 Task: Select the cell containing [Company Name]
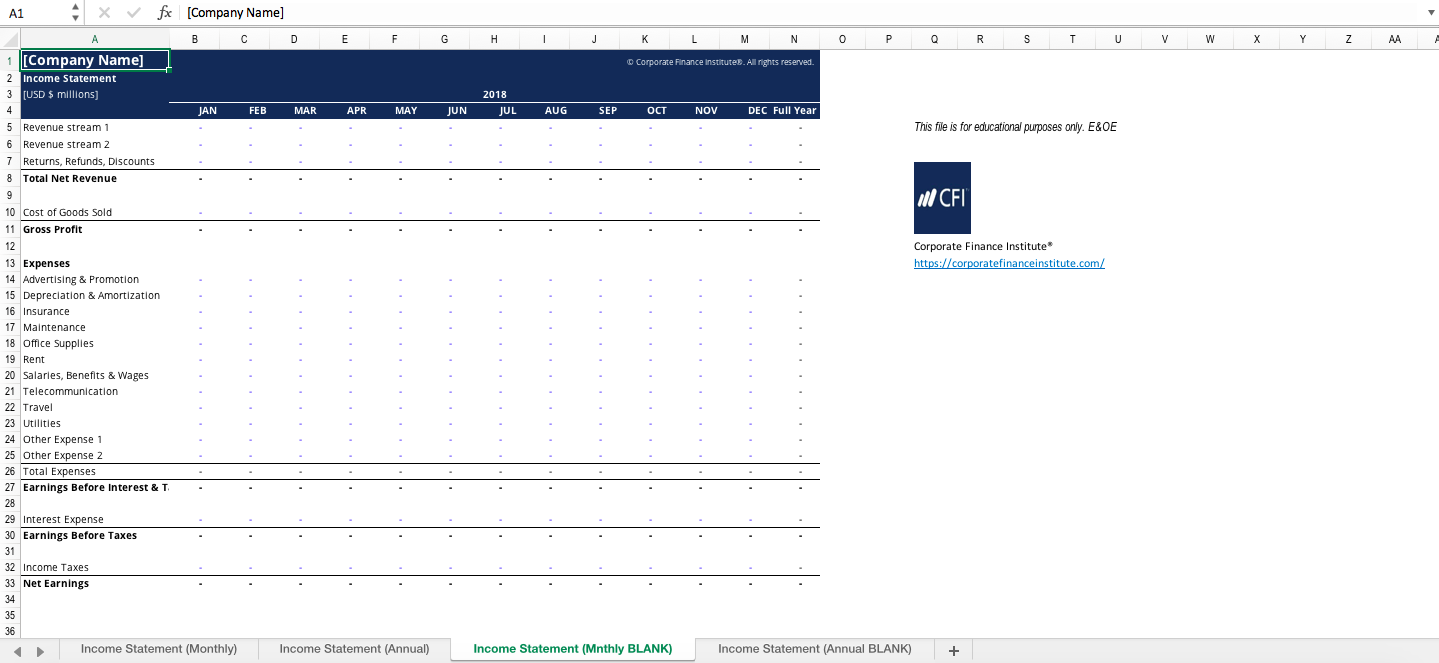(94, 60)
